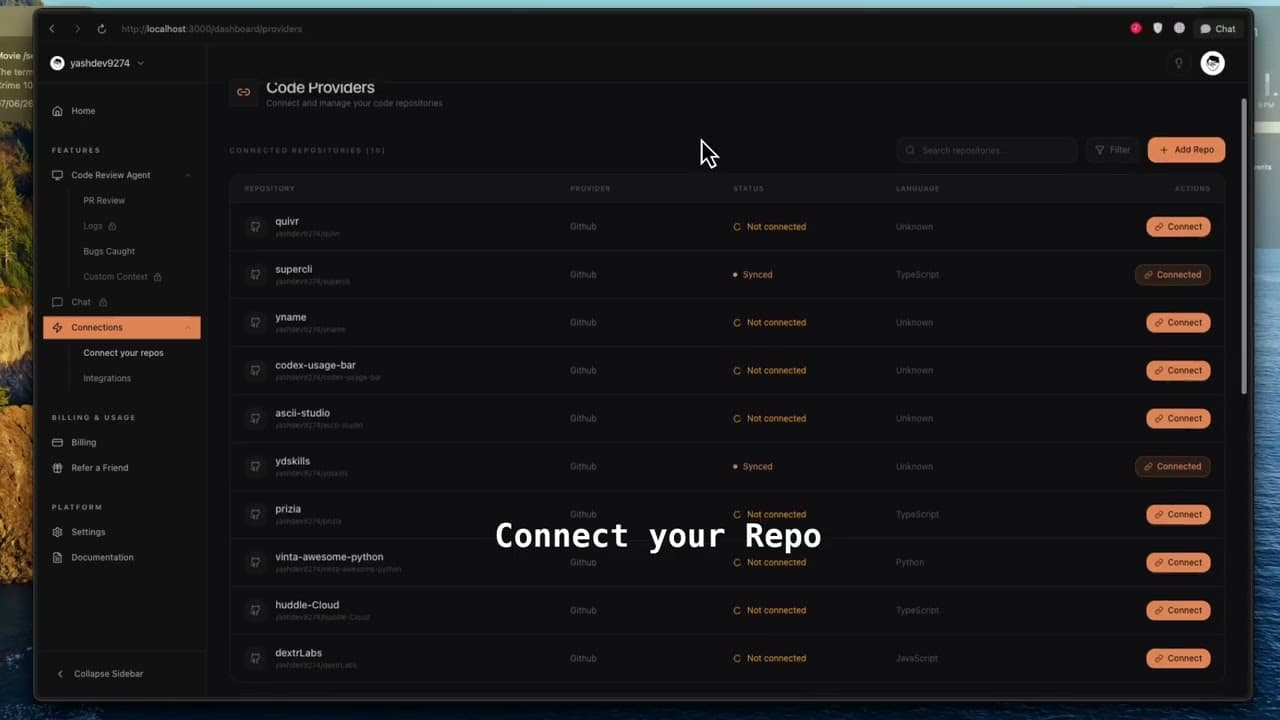This screenshot has width=1280, height=720.
Task: Click the browser back arrow
Action: [x=52, y=29]
